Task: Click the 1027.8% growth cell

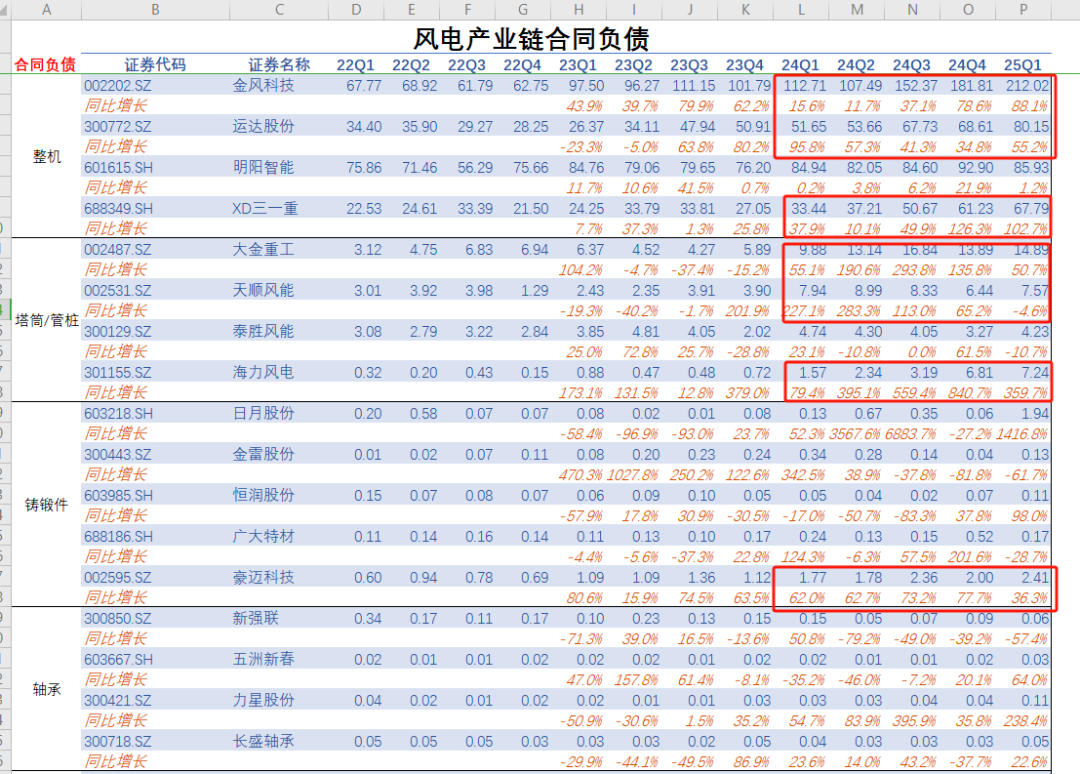Action: (633, 475)
